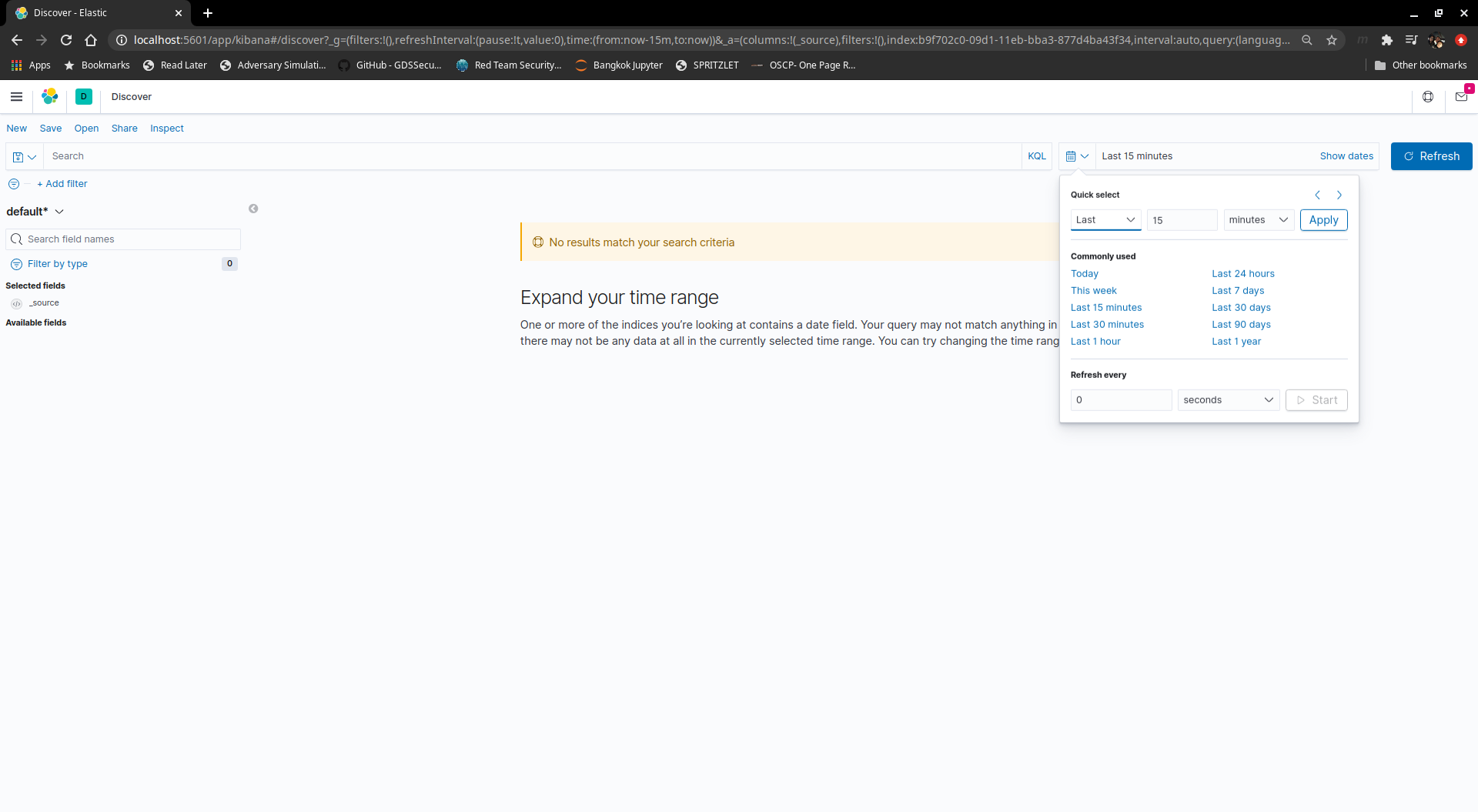Click Show dates to toggle date display

point(1346,156)
